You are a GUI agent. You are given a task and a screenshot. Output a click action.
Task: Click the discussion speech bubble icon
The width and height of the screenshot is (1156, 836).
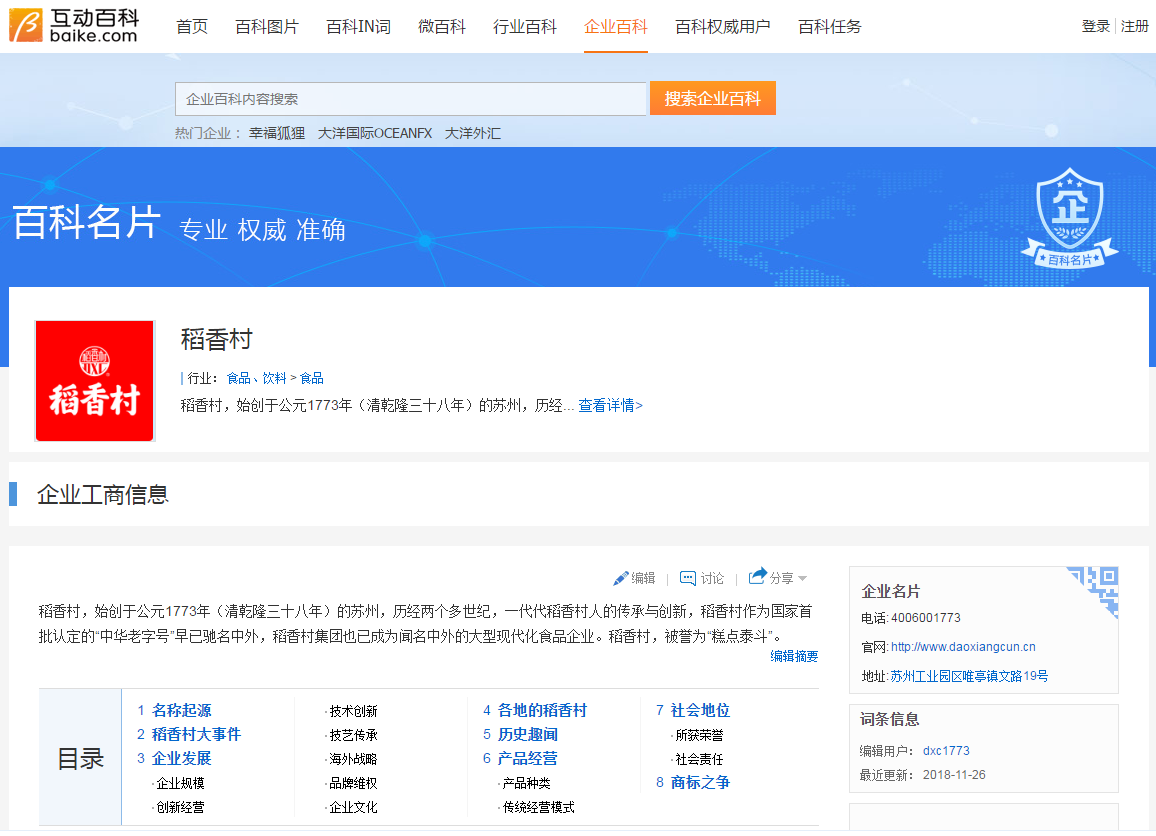pyautogui.click(x=687, y=578)
